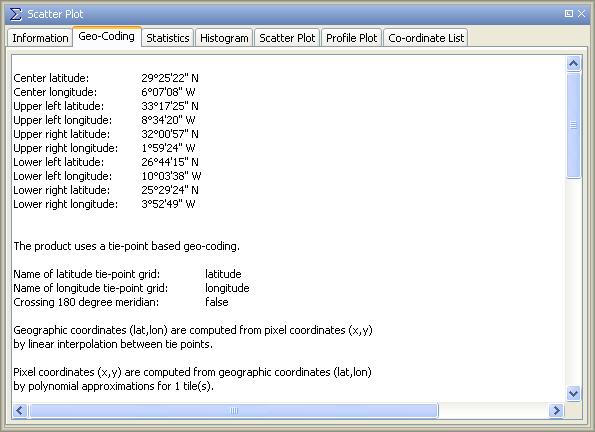
Task: Open the Histogram tab
Action: (x=224, y=38)
